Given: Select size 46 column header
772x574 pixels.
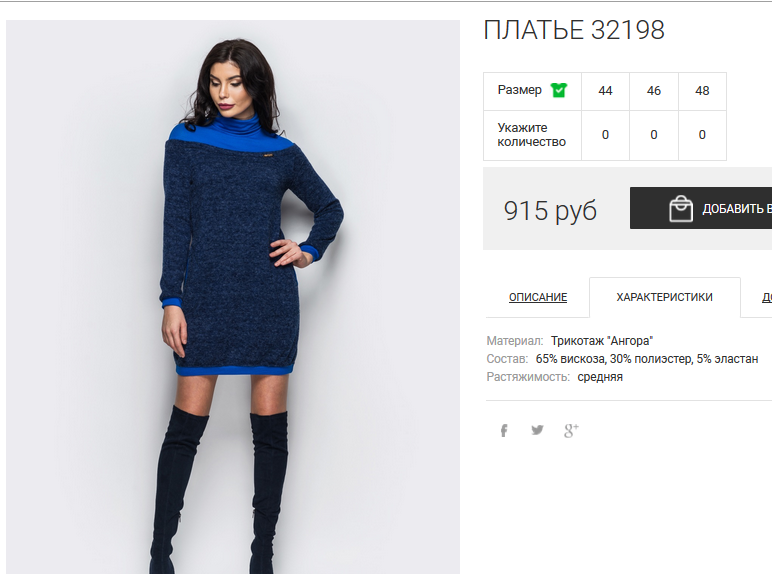Looking at the screenshot, I should point(654,91).
